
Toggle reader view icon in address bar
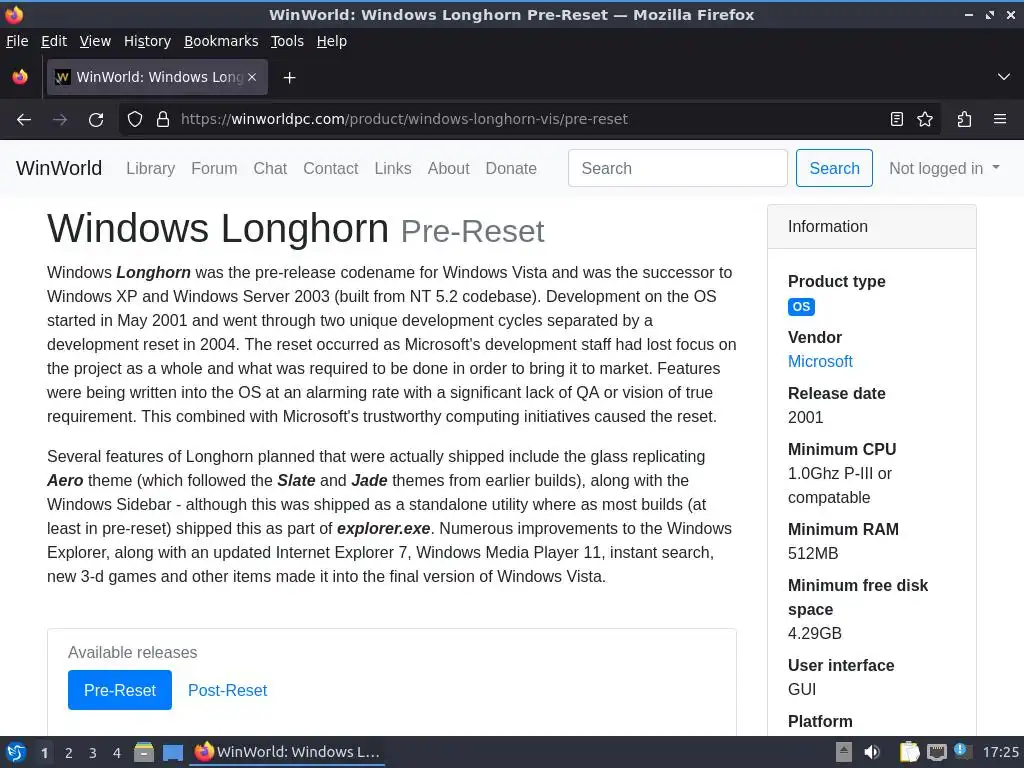click(897, 119)
